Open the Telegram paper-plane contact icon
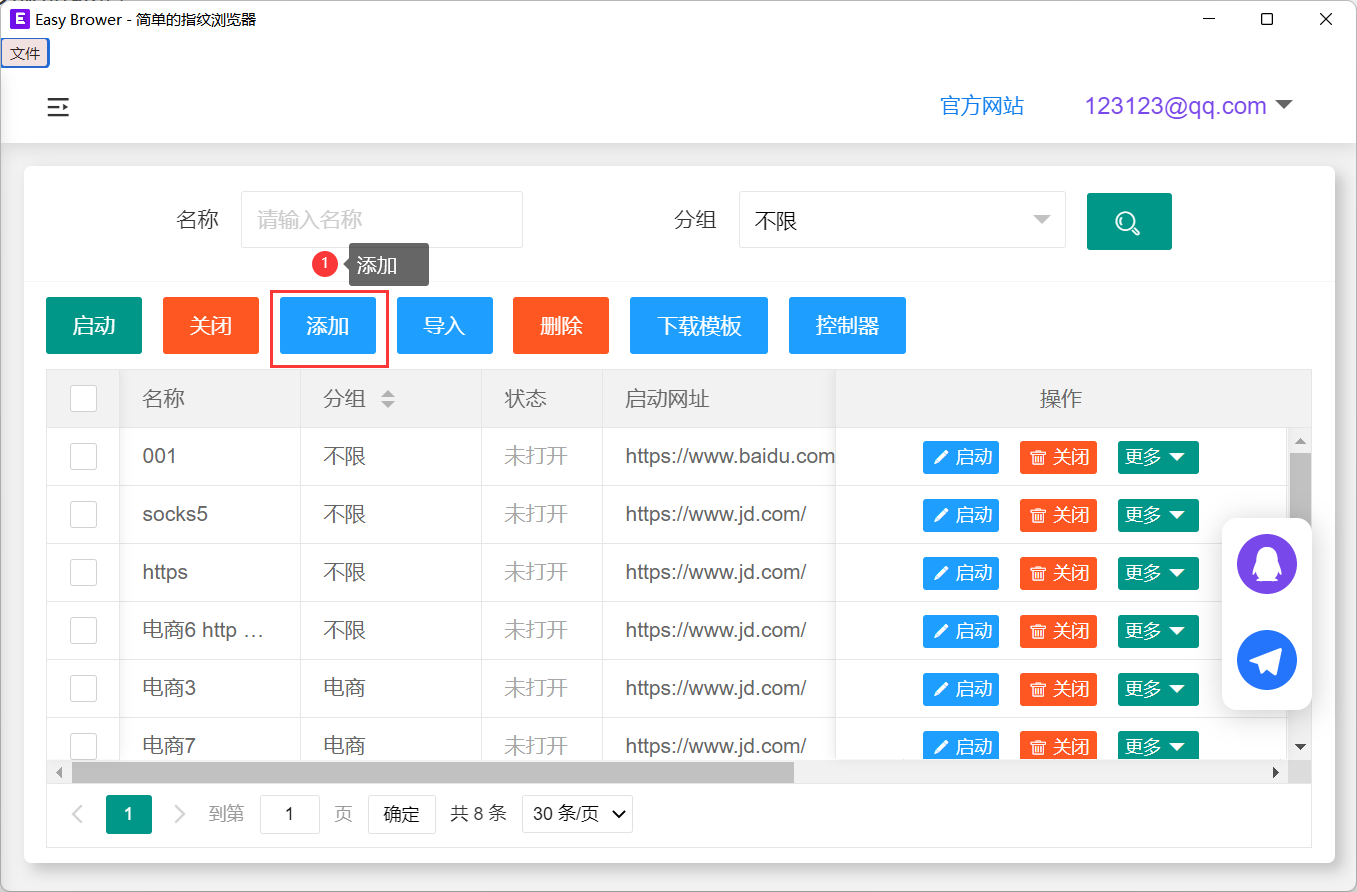 click(1267, 660)
